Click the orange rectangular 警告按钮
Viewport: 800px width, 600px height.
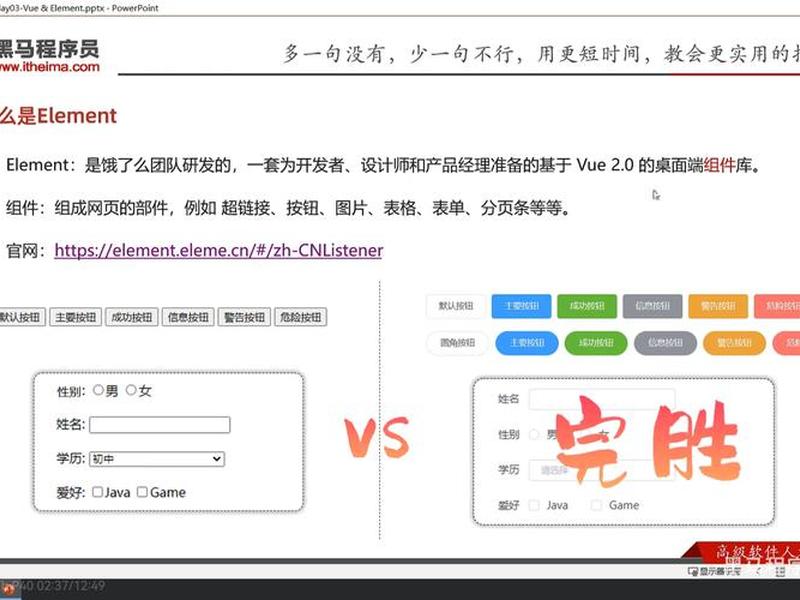click(718, 306)
